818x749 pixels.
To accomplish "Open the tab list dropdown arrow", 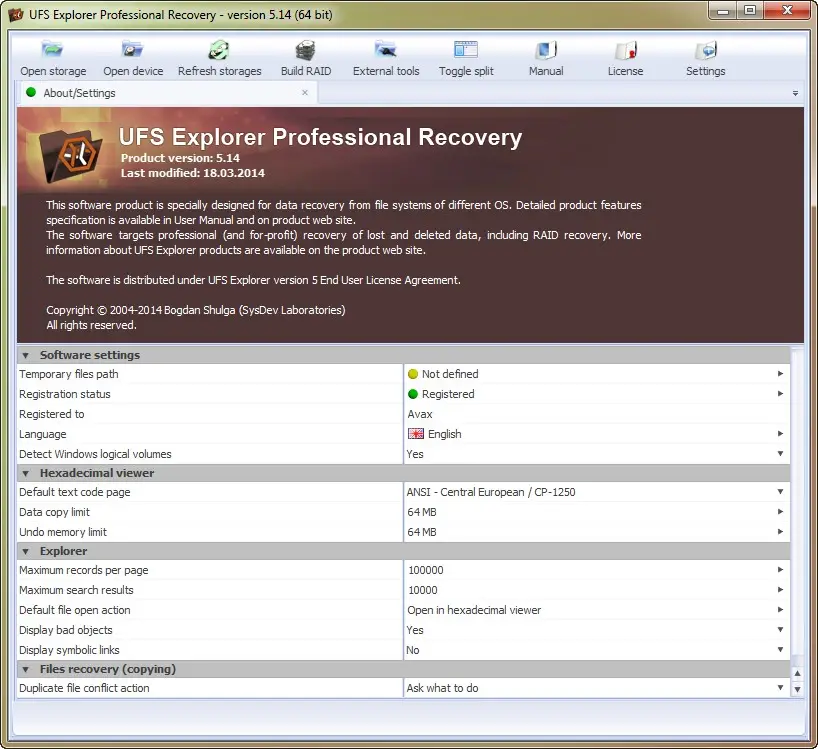I will 795,93.
